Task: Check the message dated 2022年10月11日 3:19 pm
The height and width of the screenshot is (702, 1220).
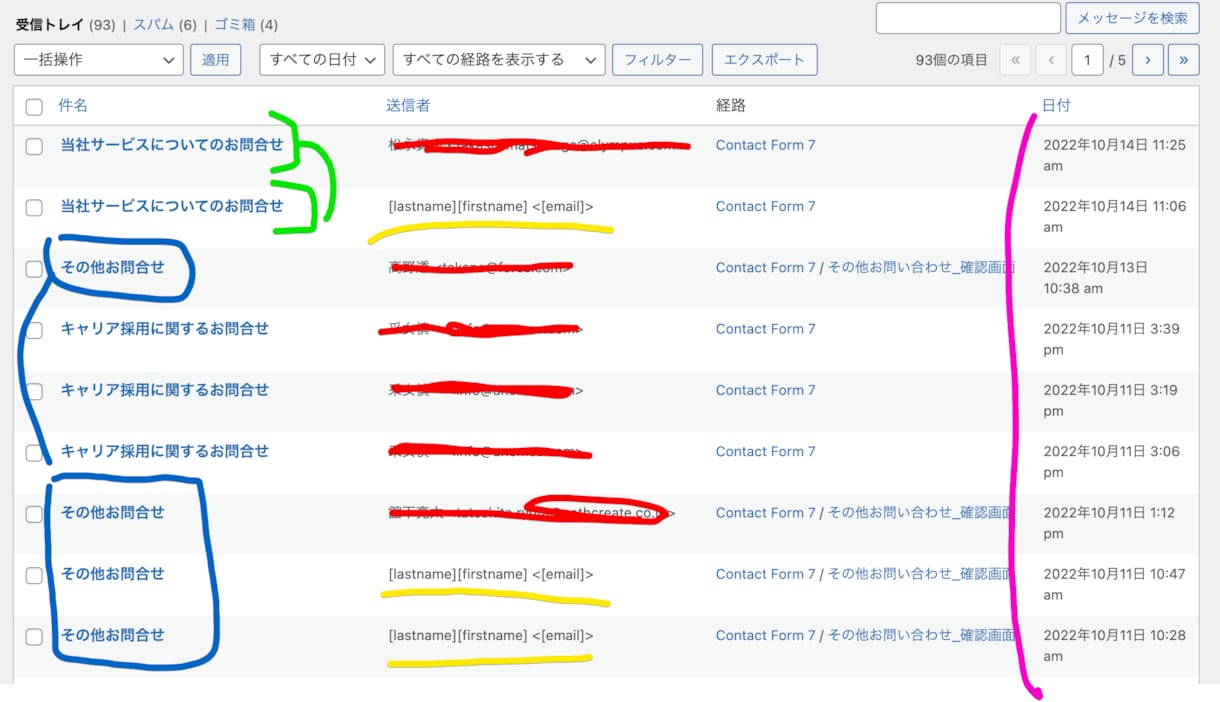Action: click(34, 391)
